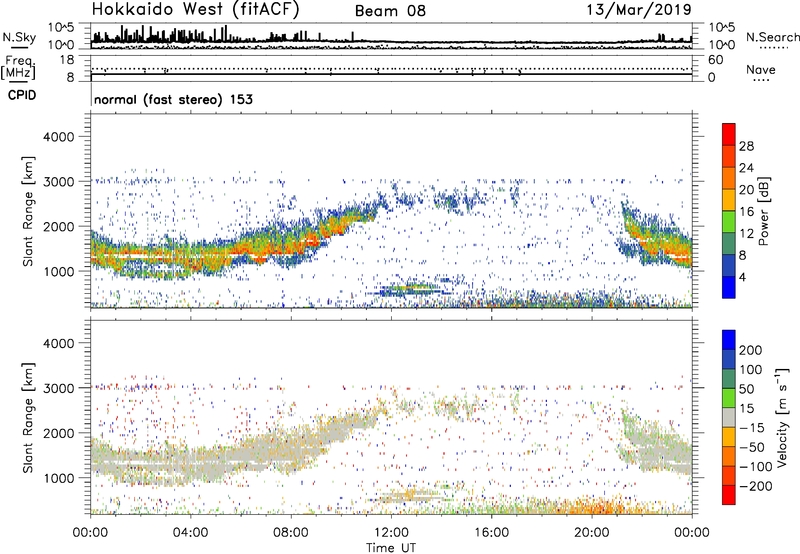The width and height of the screenshot is (800, 554).
Task: Click the 28 label on power colorbar
Action: pos(746,146)
